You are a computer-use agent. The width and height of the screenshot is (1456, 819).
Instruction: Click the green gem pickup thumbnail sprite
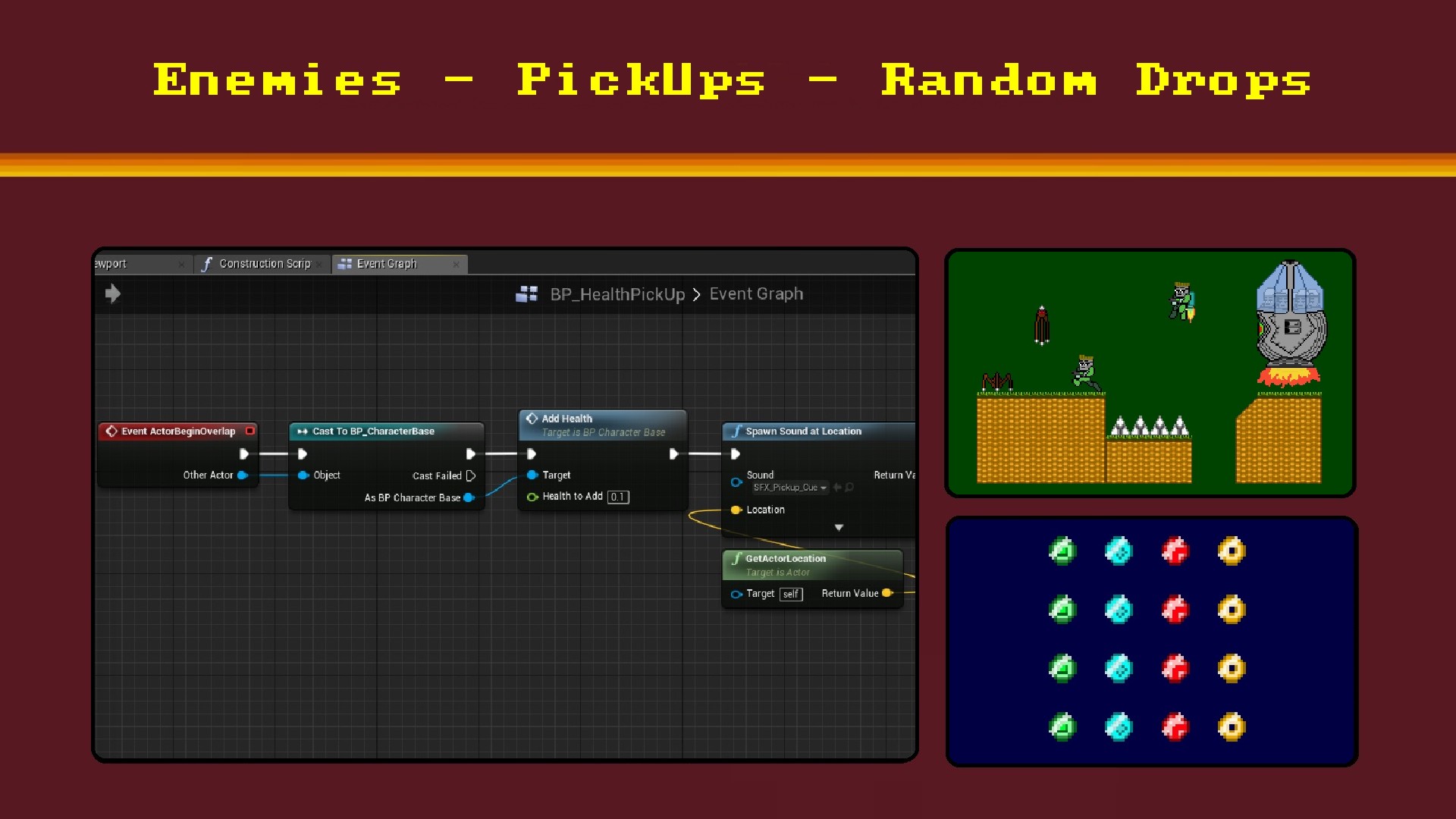click(x=1063, y=549)
